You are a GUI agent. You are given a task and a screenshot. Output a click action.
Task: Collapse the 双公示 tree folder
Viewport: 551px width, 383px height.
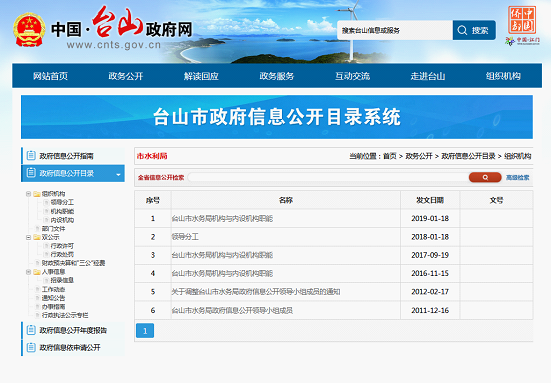click(28, 238)
